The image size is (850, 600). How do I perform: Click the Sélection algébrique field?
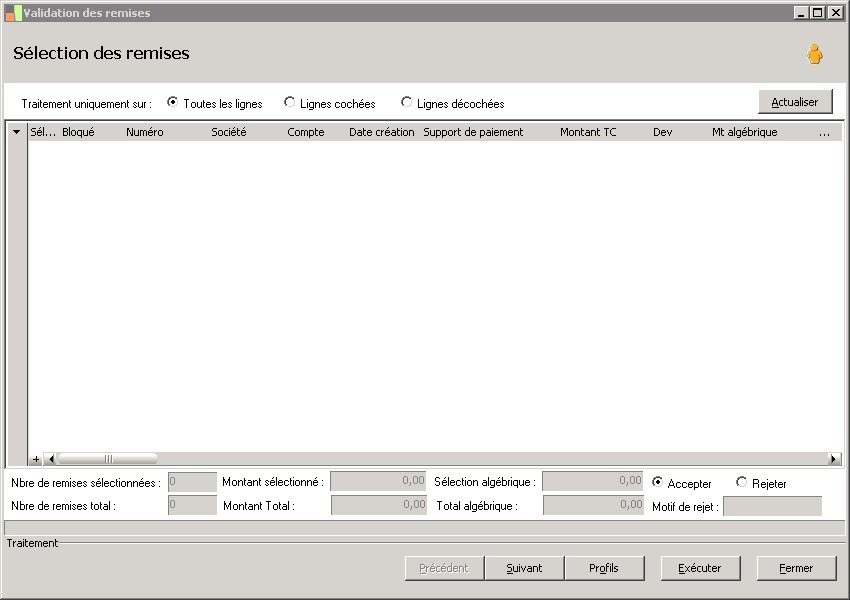tap(593, 481)
